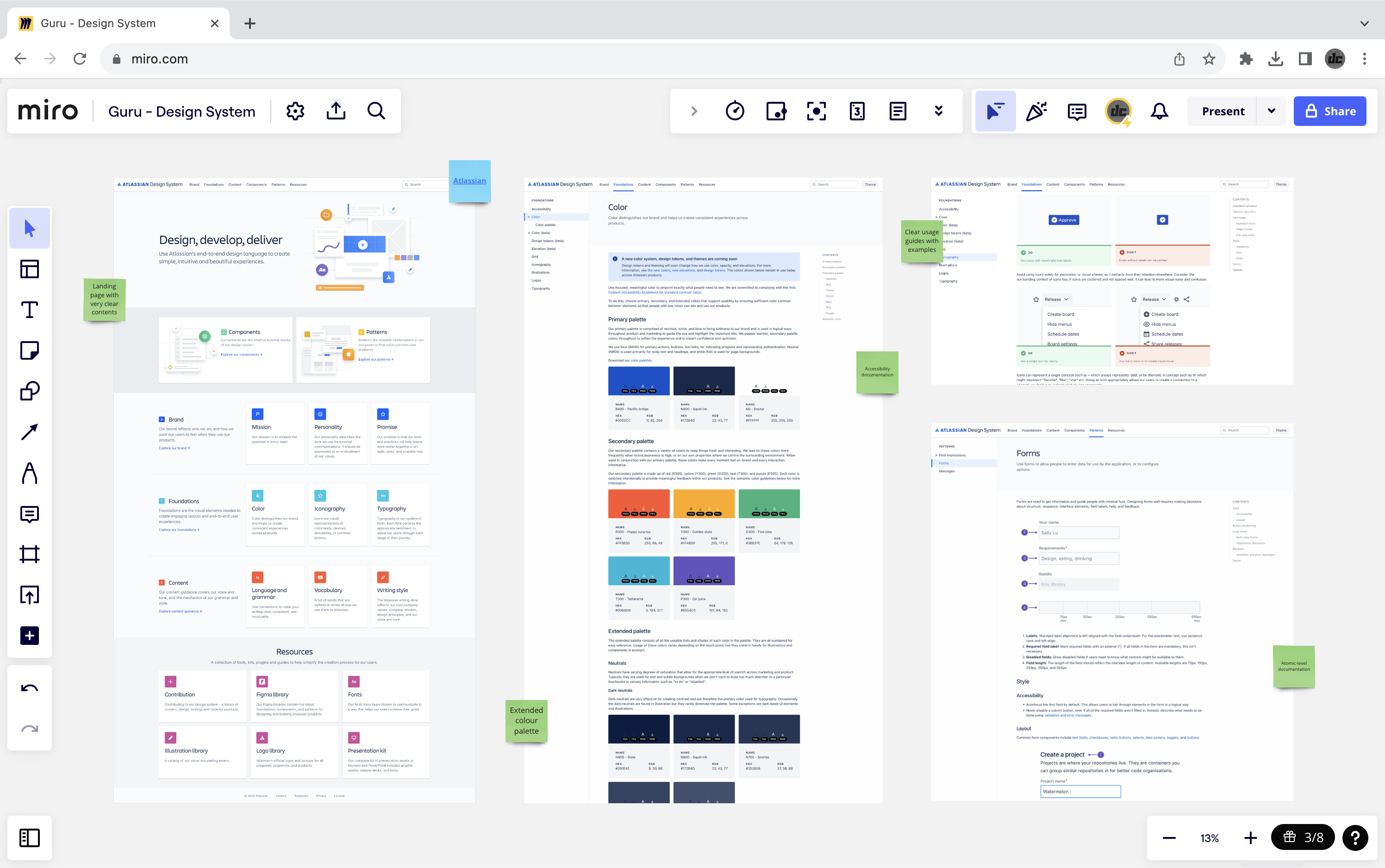Click the Golden state yellow swatch
The height and width of the screenshot is (868, 1385).
(x=704, y=504)
